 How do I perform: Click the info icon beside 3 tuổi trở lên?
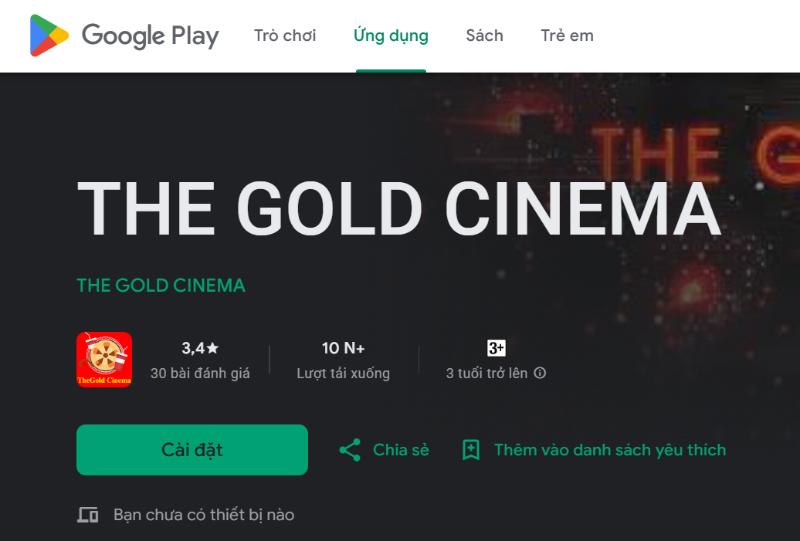540,373
